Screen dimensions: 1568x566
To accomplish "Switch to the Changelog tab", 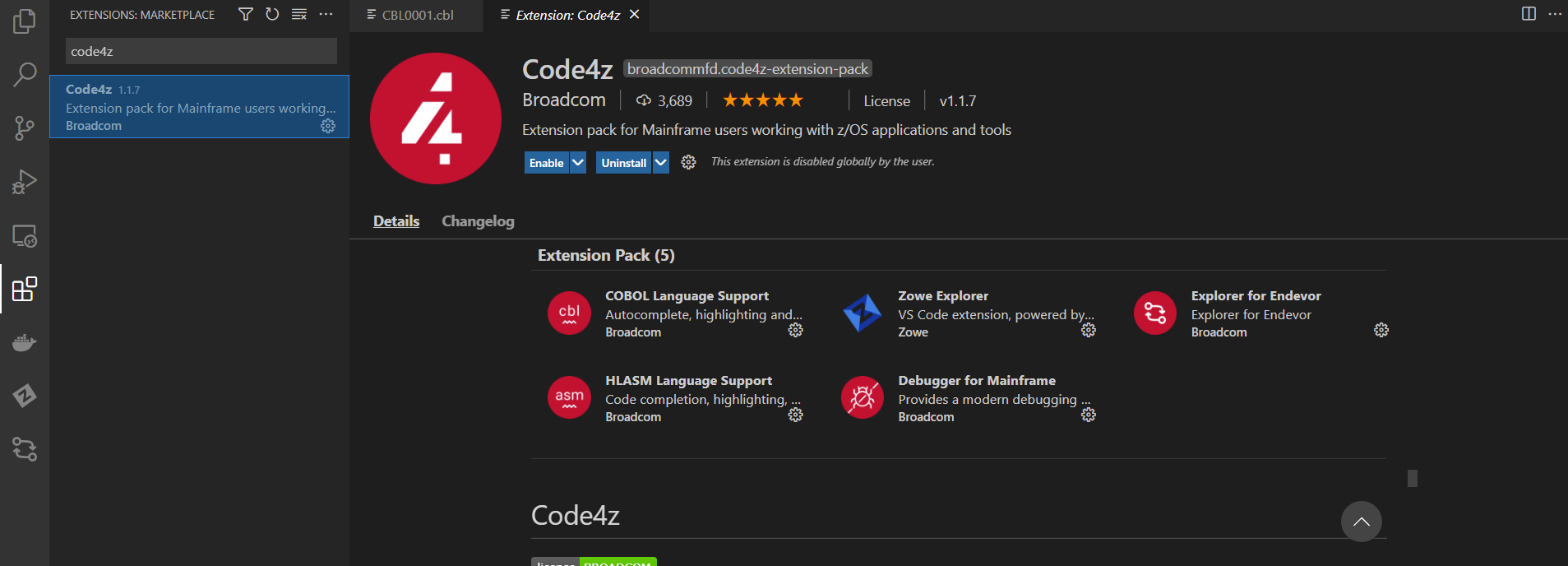I will tap(478, 221).
